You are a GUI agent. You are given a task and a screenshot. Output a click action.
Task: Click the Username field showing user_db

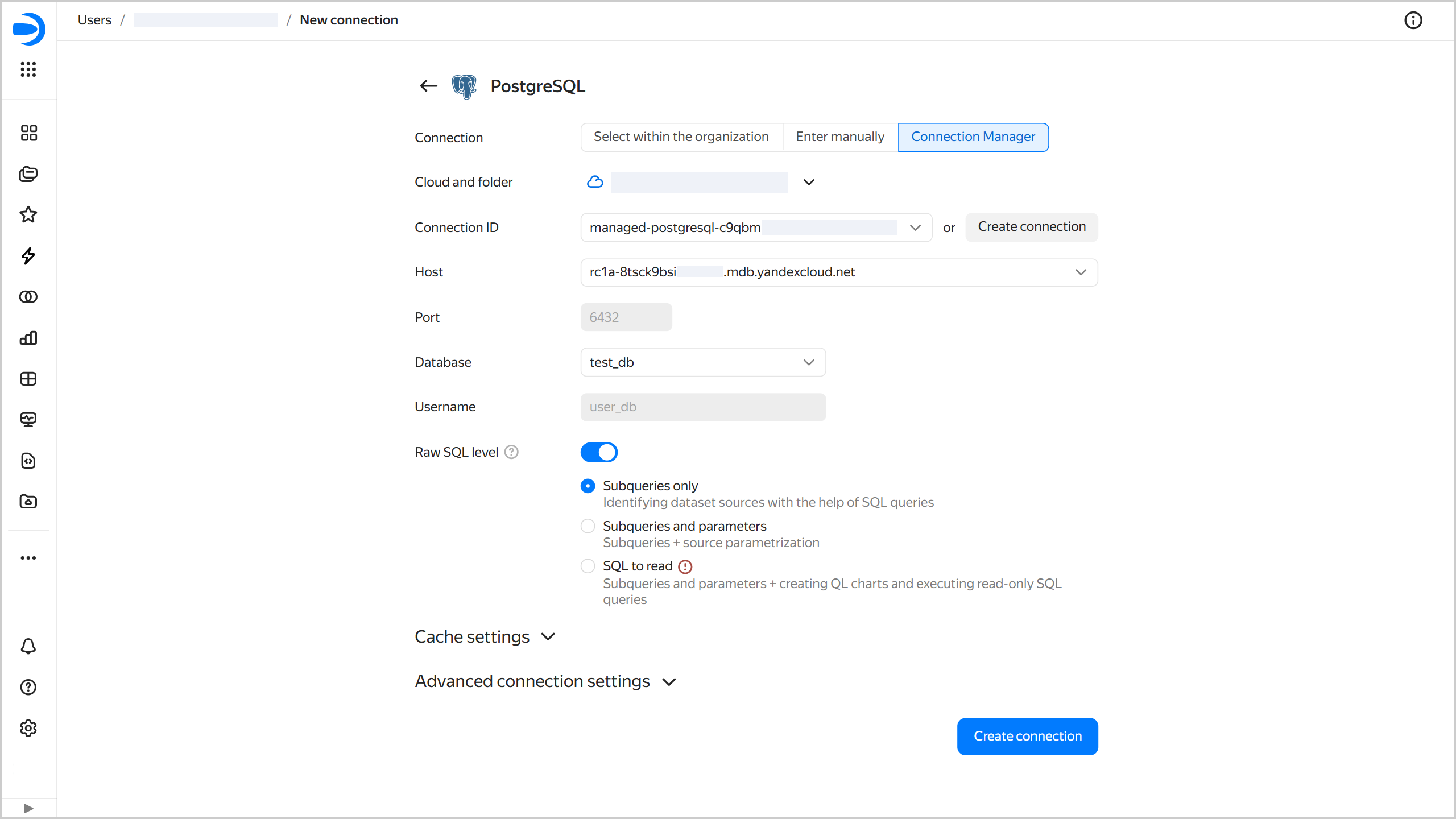703,407
